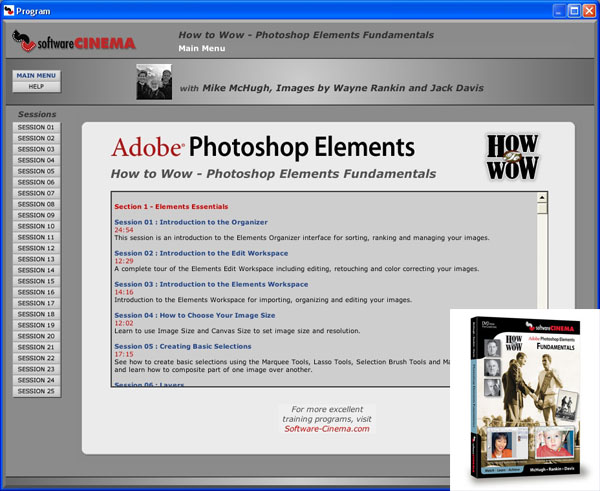
Task: Click the Program window title bar icon
Action: coord(8,11)
